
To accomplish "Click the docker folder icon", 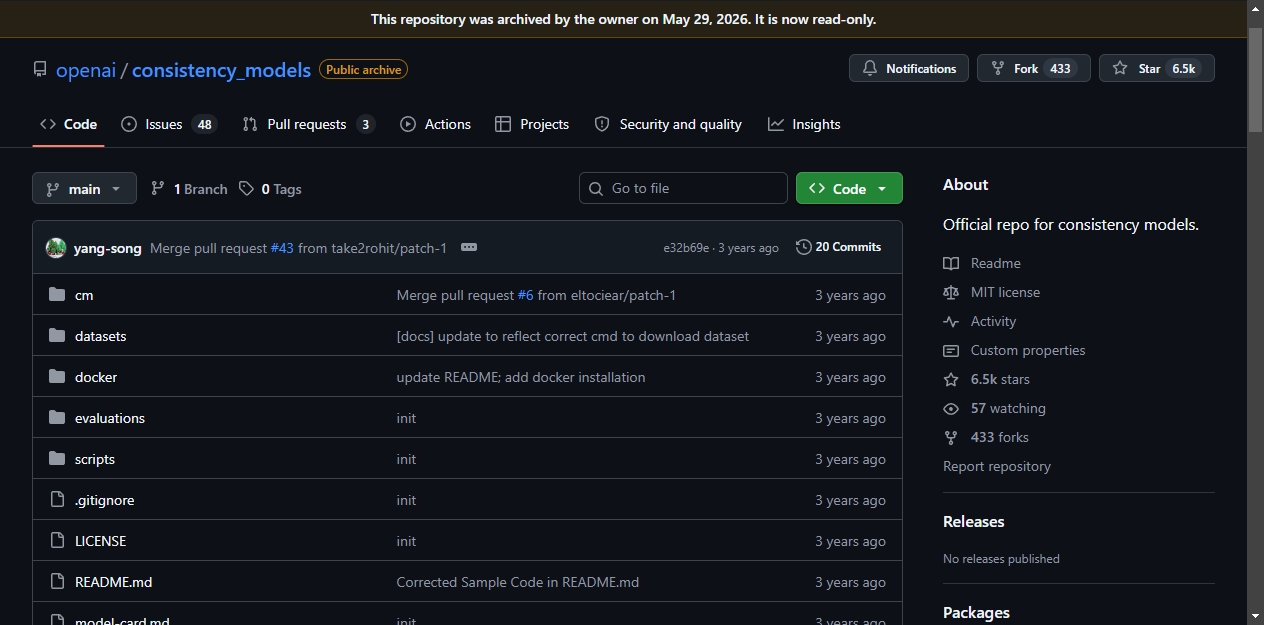I will coord(57,377).
